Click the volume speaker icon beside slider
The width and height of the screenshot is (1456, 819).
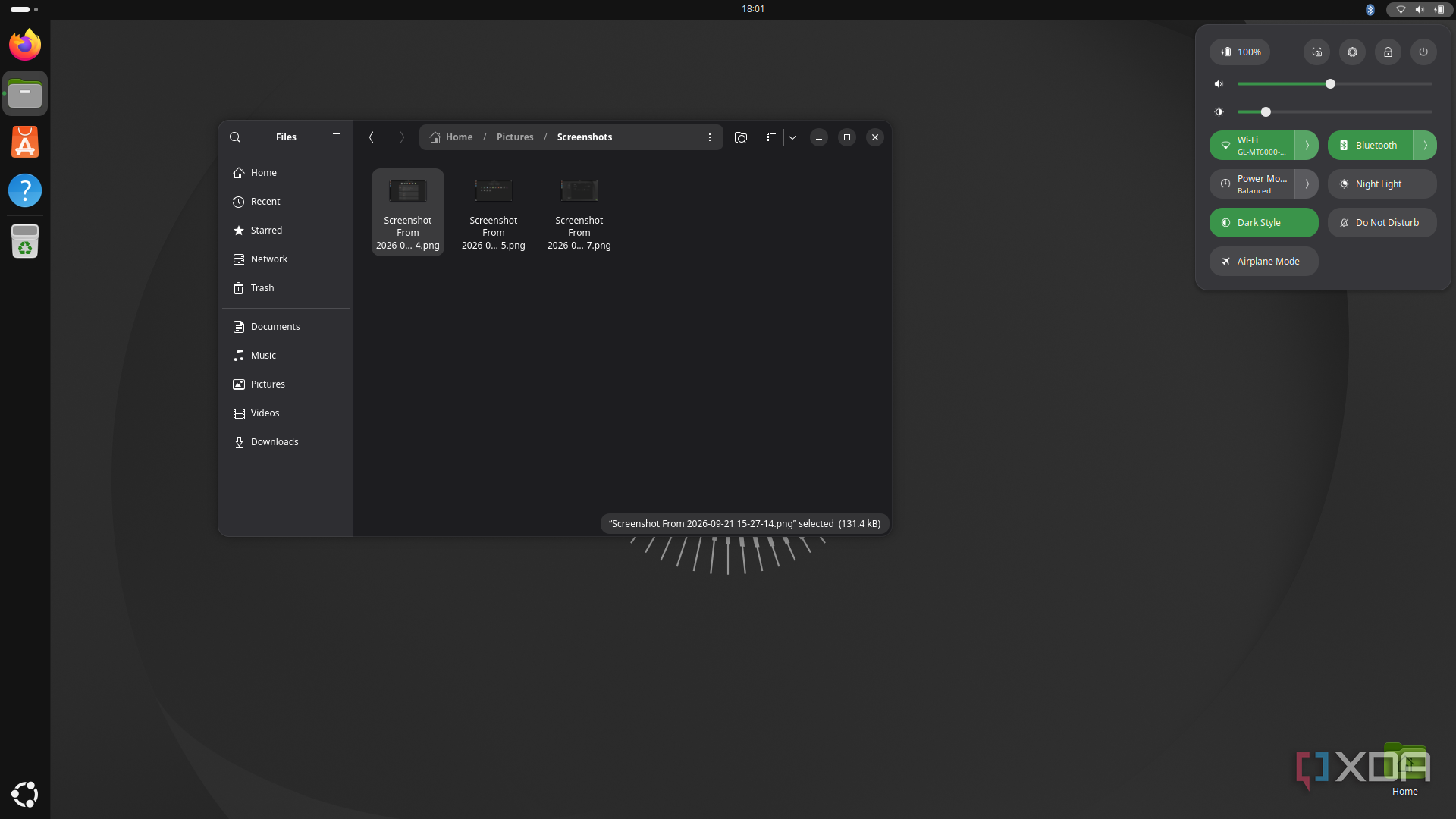coord(1219,84)
